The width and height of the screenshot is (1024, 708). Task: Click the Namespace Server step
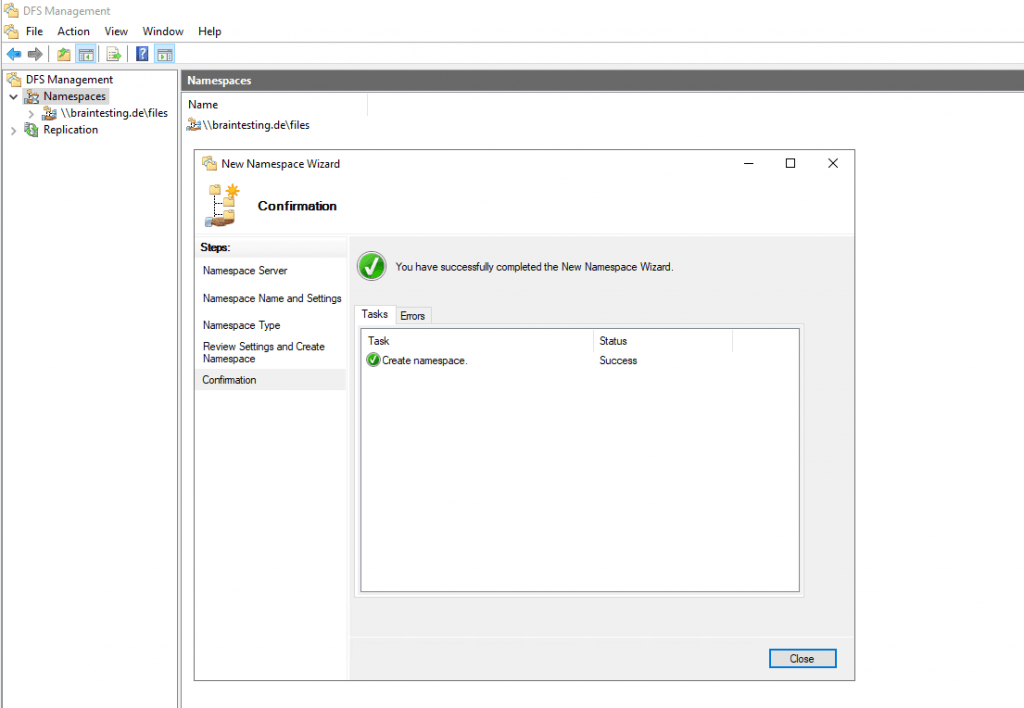(x=245, y=270)
